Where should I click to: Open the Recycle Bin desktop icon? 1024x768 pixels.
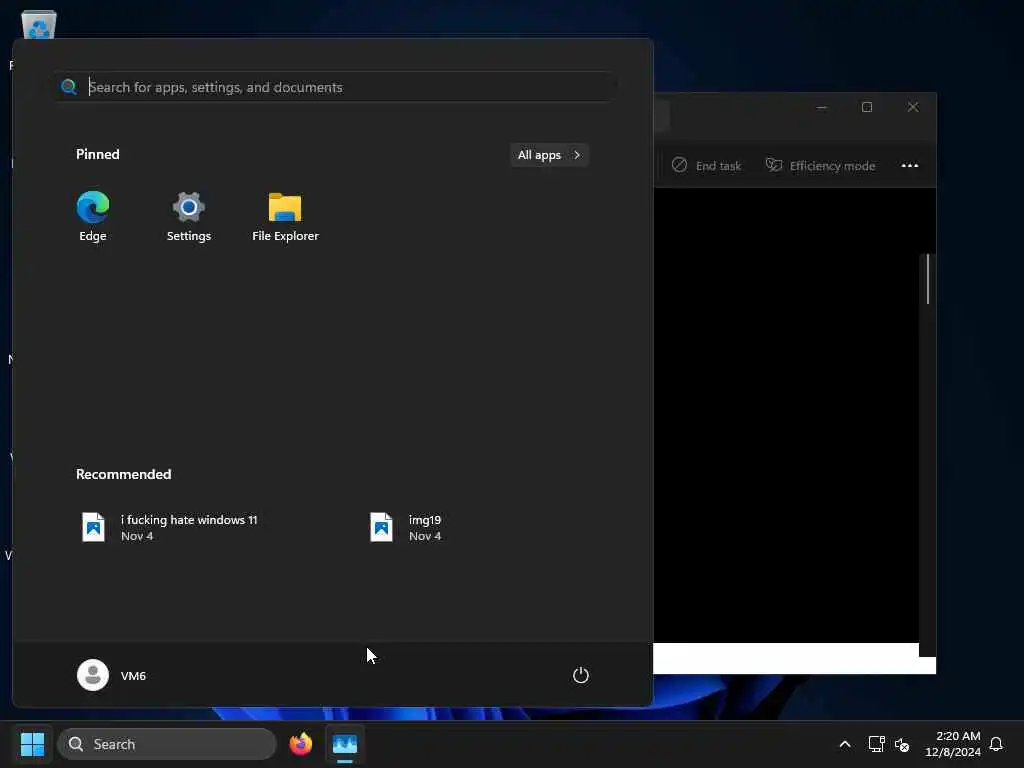39,25
